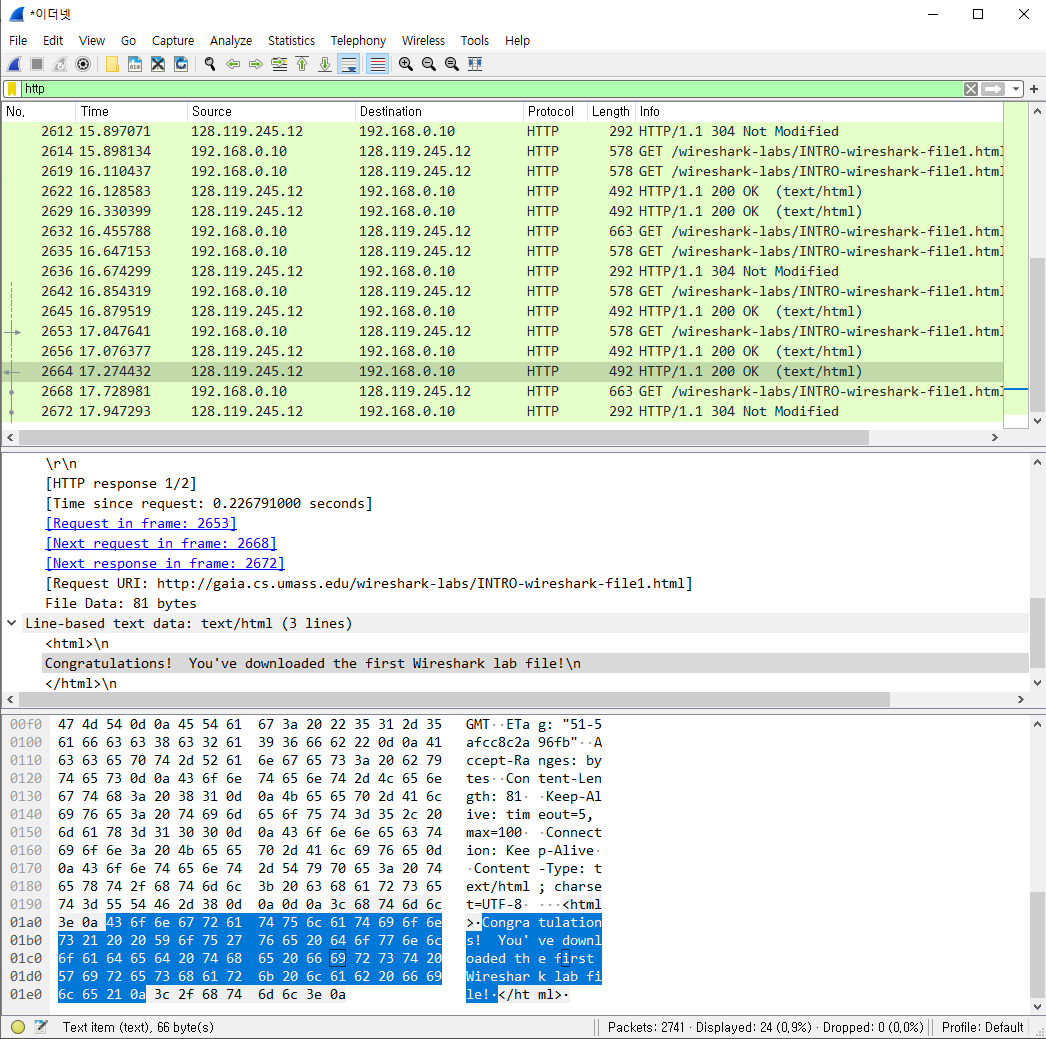The height and width of the screenshot is (1039, 1046).
Task: Follow link Next response in frame: 2672
Action: point(165,564)
